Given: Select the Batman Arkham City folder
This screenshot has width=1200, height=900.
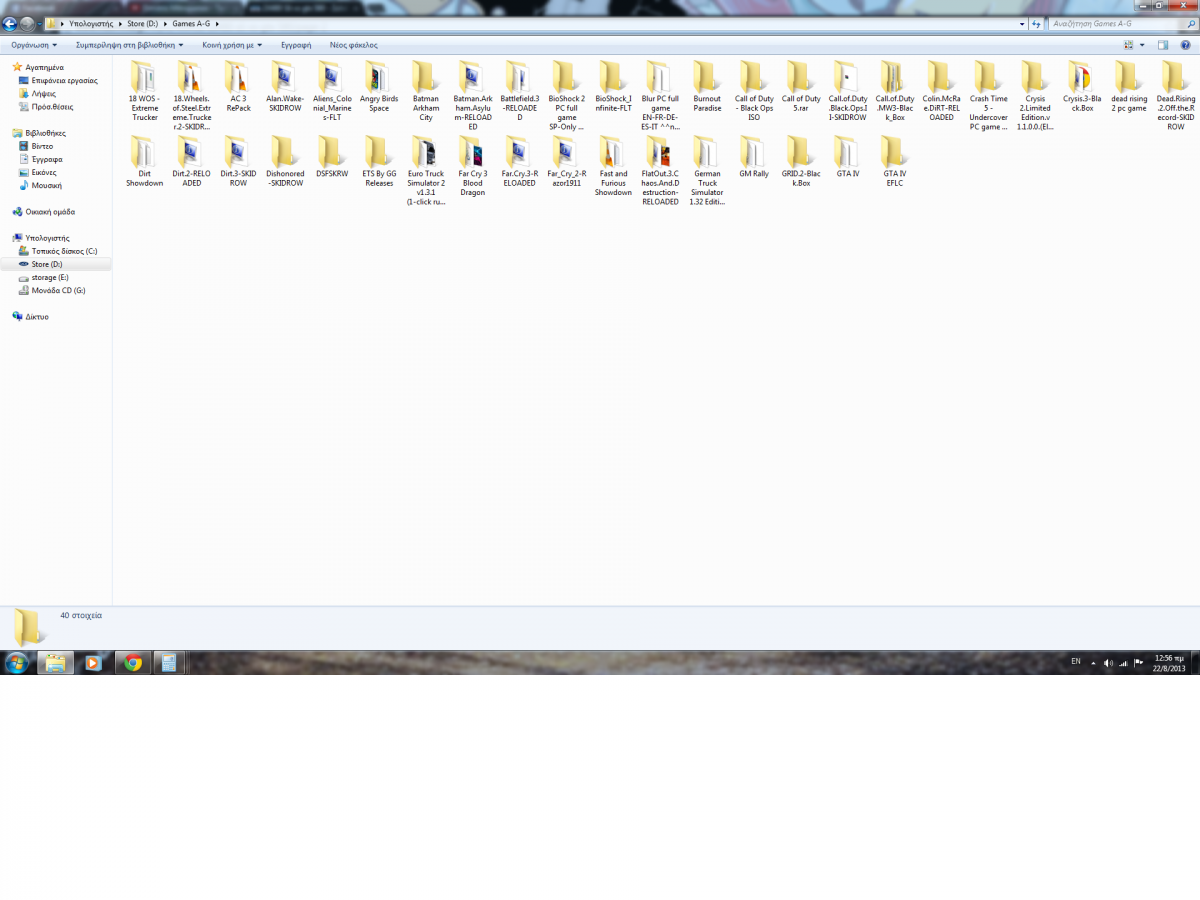Looking at the screenshot, I should [426, 90].
